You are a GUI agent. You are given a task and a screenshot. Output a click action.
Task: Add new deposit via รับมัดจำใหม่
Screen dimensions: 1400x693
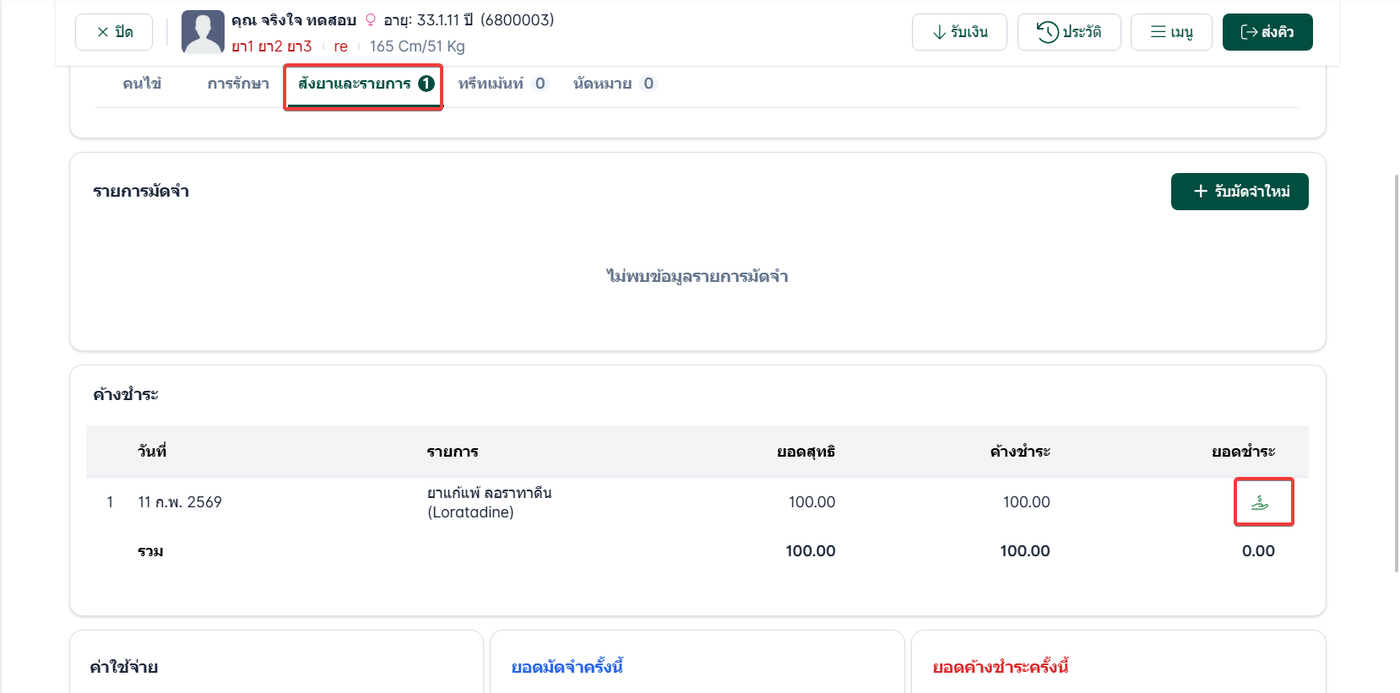(1240, 192)
